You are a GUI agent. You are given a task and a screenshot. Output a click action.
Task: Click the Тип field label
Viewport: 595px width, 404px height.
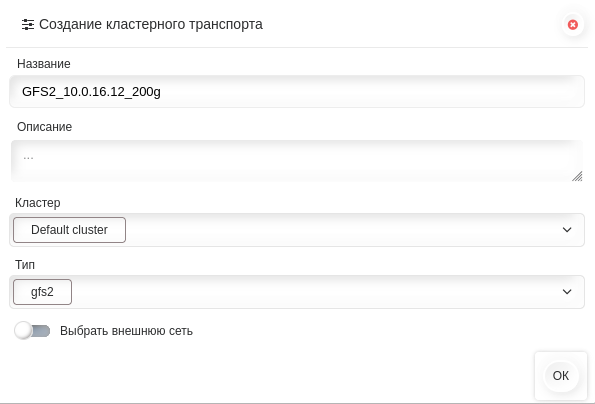(x=25, y=264)
